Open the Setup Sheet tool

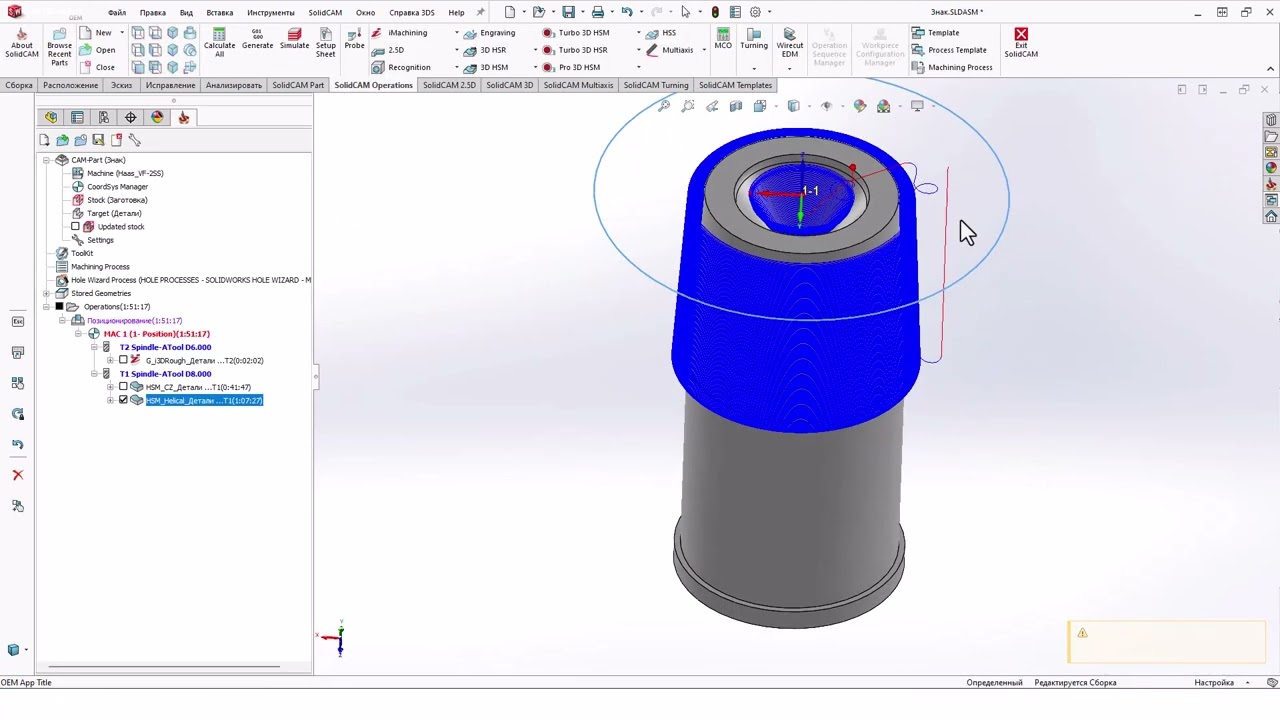[326, 43]
